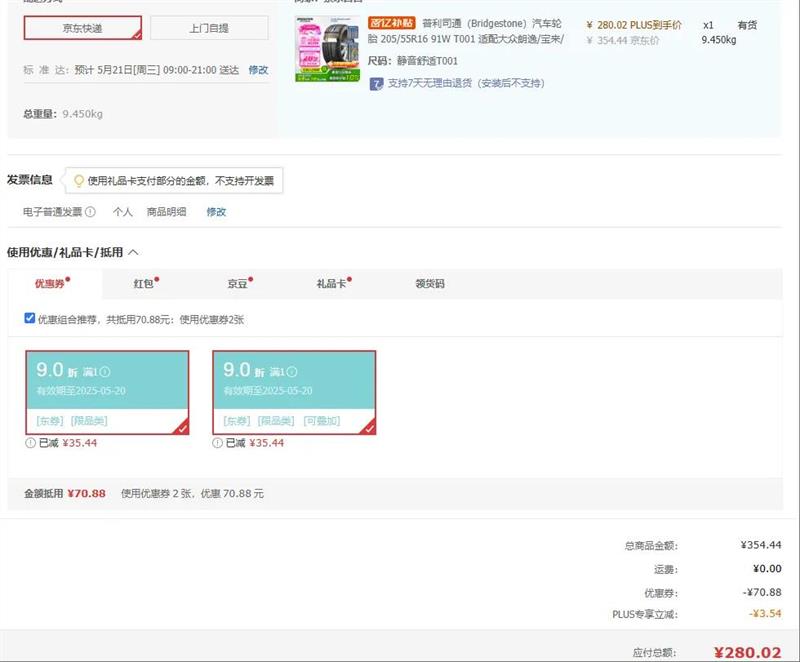Image resolution: width=800 pixels, height=662 pixels.
Task: Click info icon under second coupon's 已减
Action: [217, 443]
